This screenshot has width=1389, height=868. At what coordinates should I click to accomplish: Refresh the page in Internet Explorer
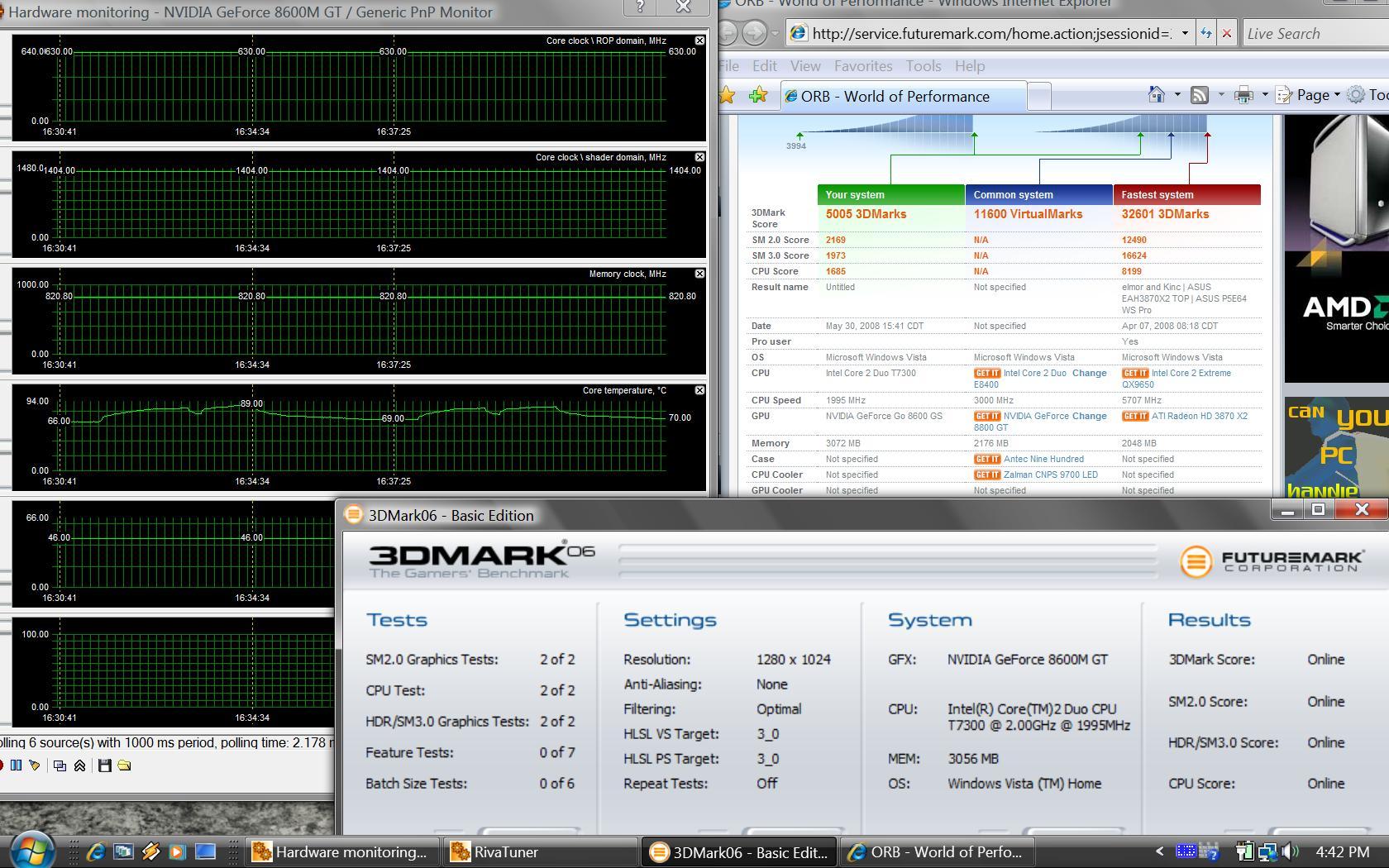(1205, 33)
